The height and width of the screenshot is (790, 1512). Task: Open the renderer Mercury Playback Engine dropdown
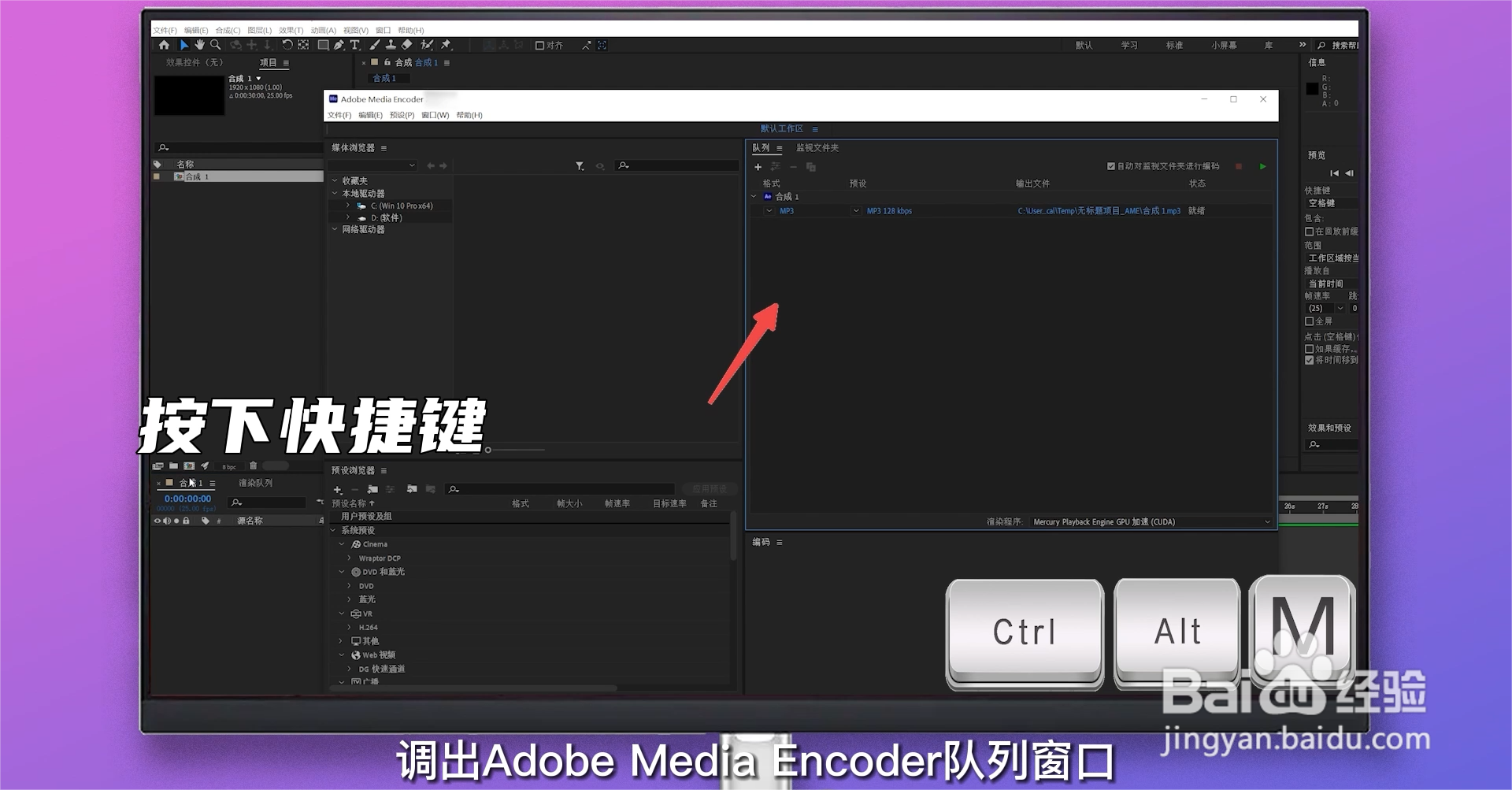coord(1151,522)
